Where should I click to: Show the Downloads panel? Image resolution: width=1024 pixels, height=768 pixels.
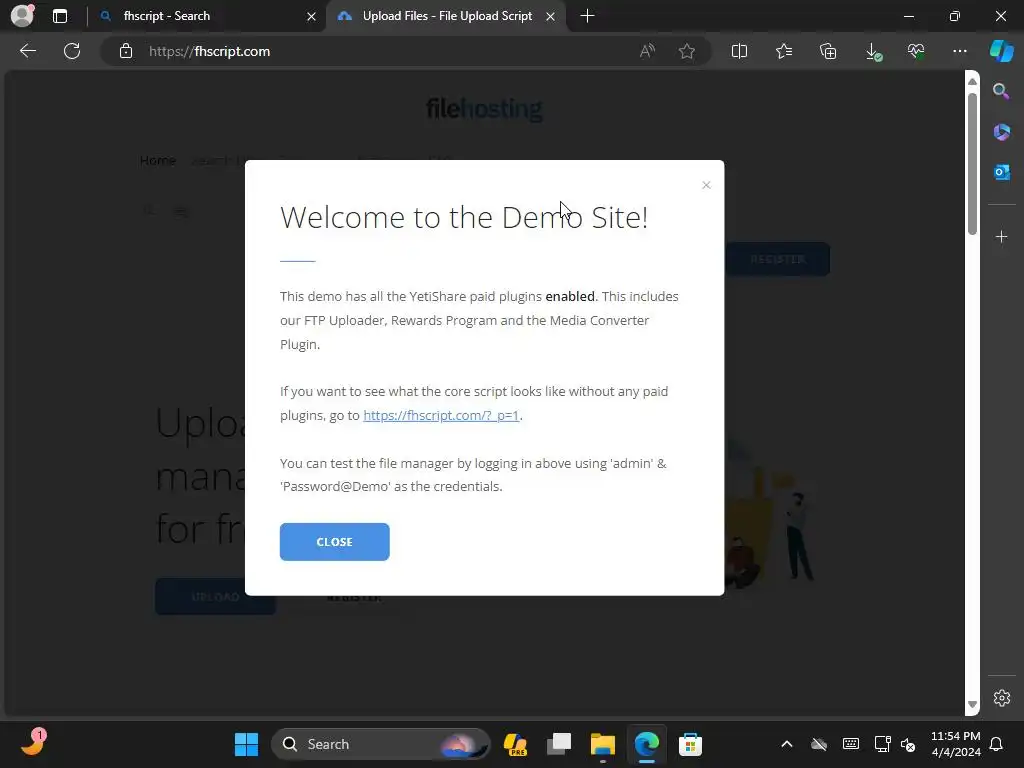click(872, 51)
